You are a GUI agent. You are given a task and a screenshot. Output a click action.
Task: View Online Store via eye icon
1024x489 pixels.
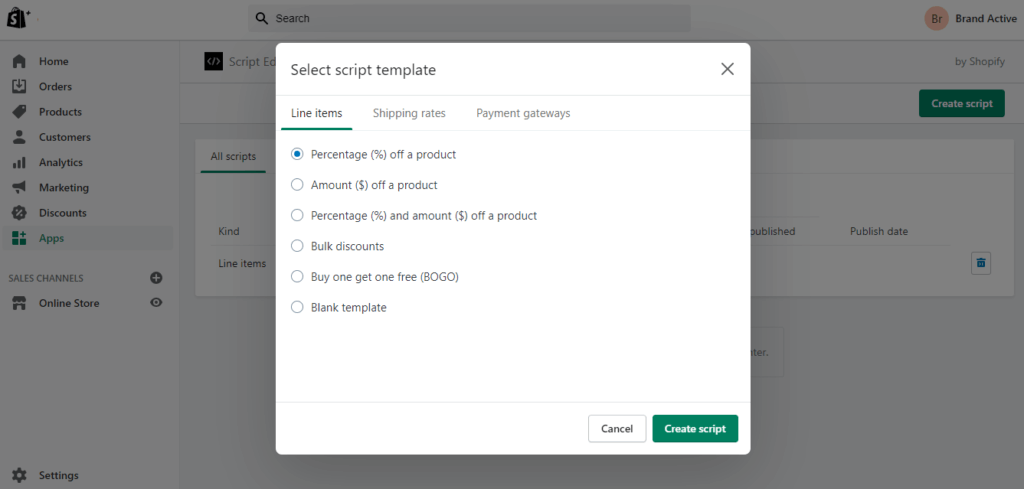[x=156, y=302]
